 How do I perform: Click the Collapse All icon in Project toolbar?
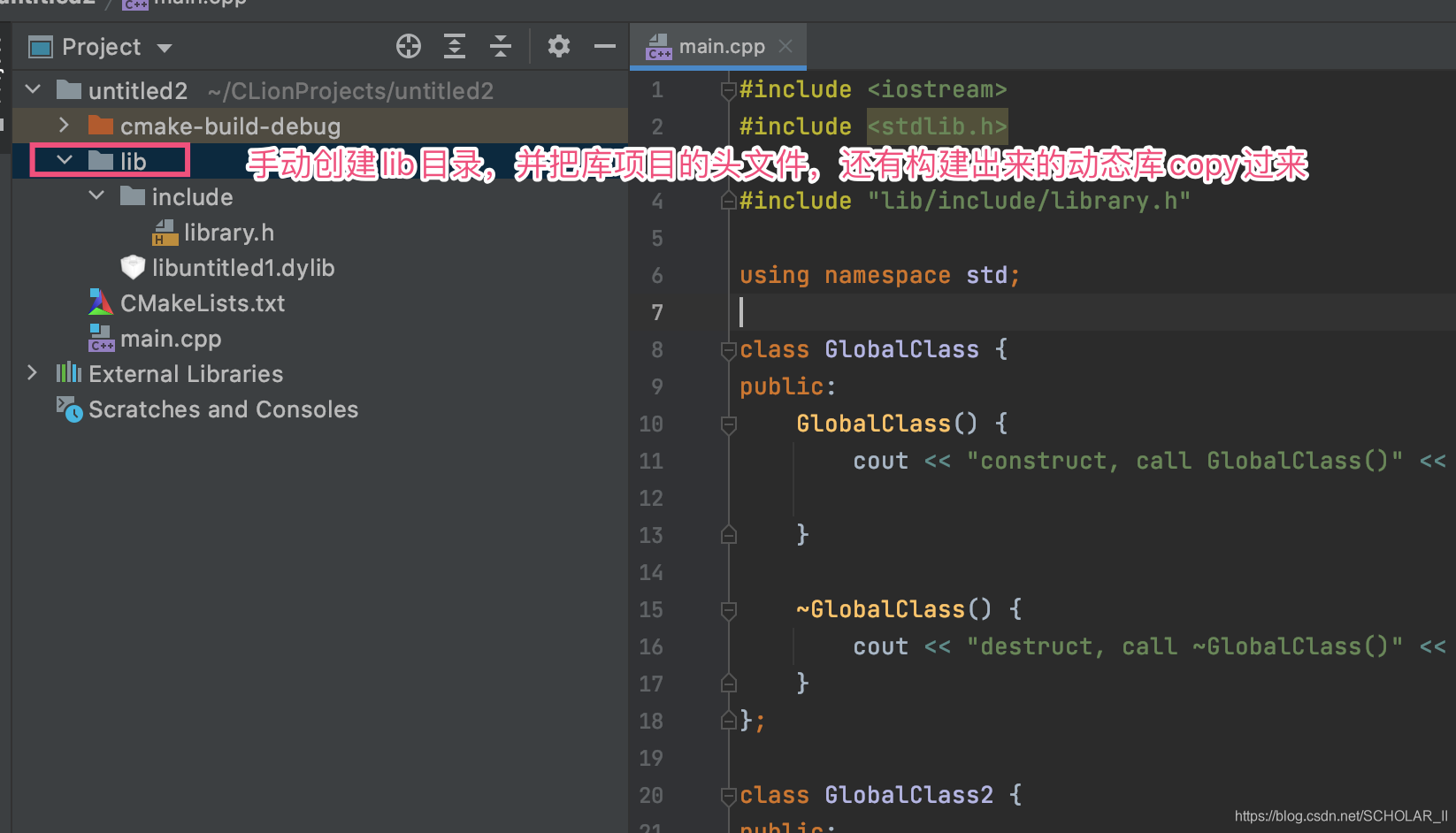pos(501,46)
